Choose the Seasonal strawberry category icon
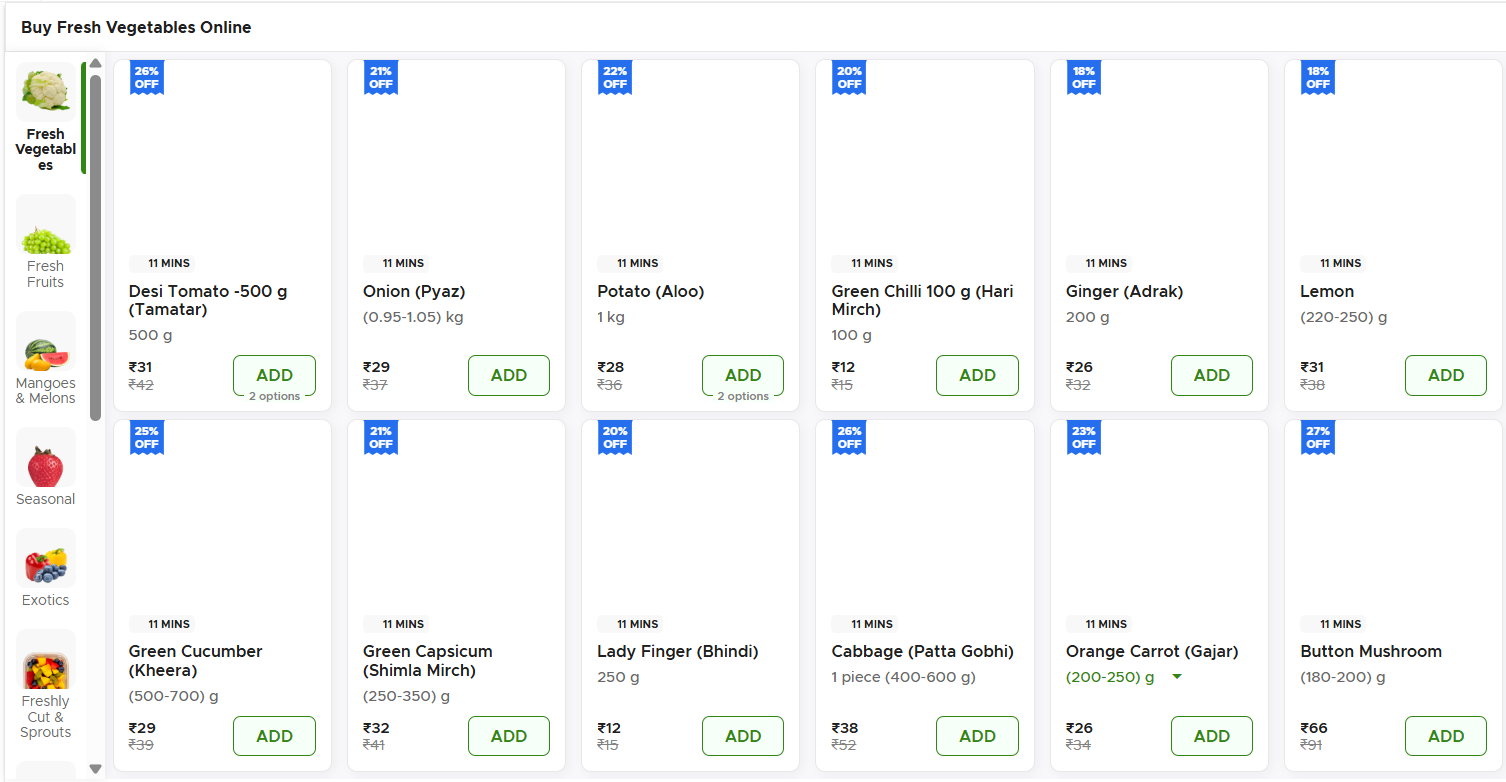Viewport: 1506px width, 782px height. [x=46, y=462]
